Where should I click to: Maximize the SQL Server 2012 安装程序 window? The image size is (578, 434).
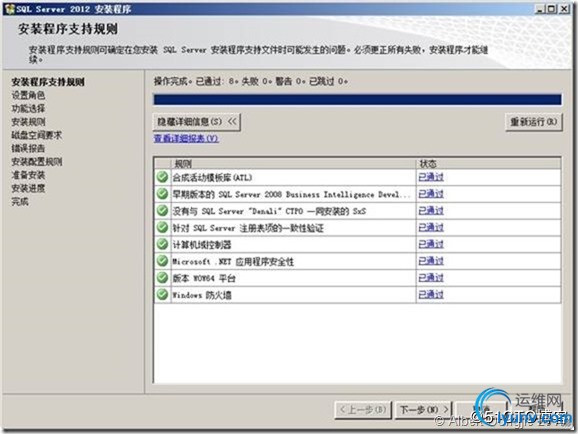(552, 9)
